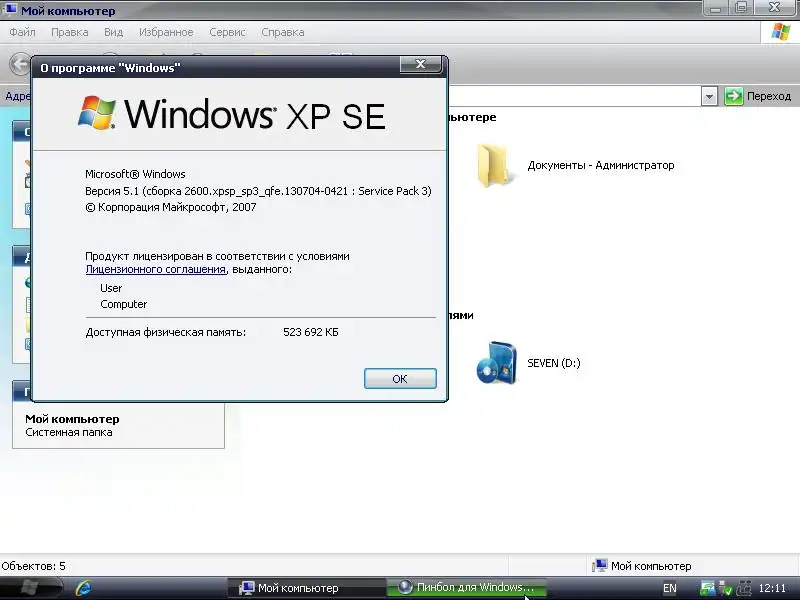The width and height of the screenshot is (800, 600).
Task: Click the SEVEN (D:) label
Action: (554, 363)
